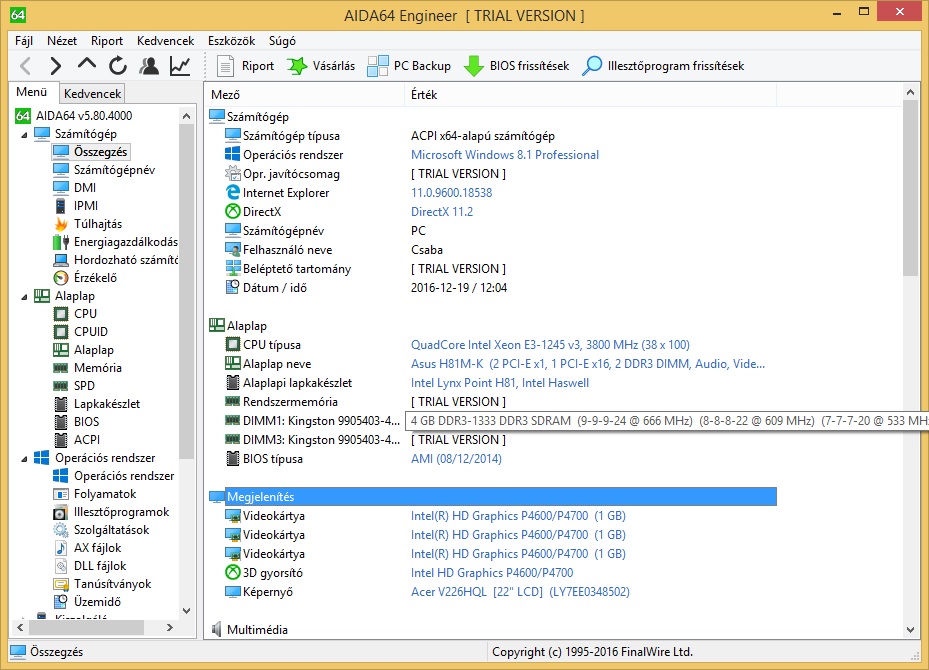Screen dimensions: 929x670
Task: Click Illesztőprogram frissítések toolbar item
Action: 662,66
